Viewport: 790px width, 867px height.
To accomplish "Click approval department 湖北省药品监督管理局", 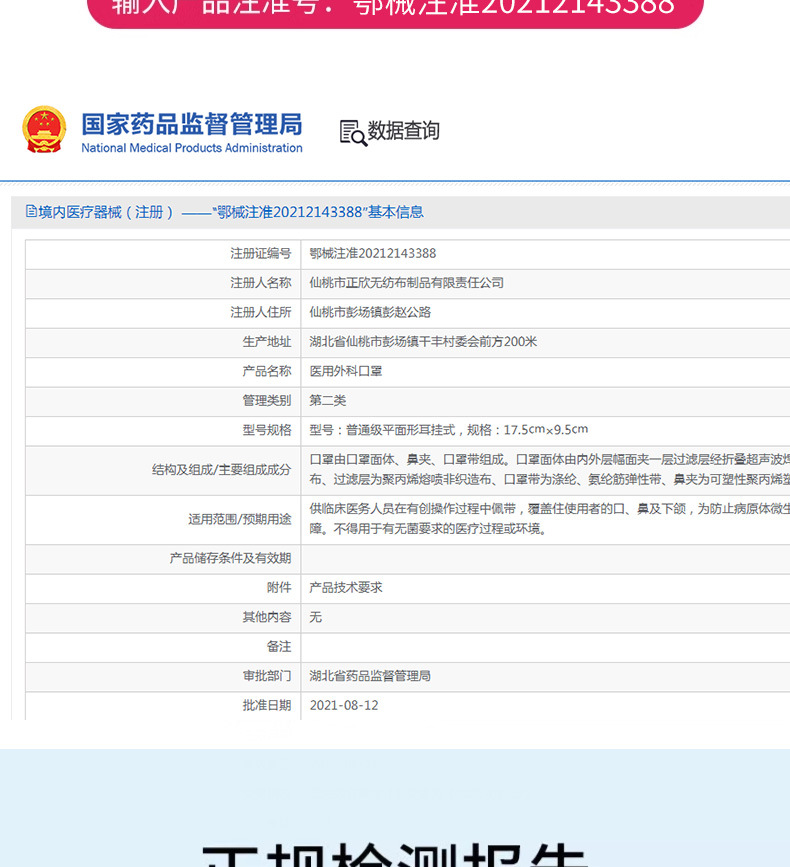I will (x=370, y=676).
